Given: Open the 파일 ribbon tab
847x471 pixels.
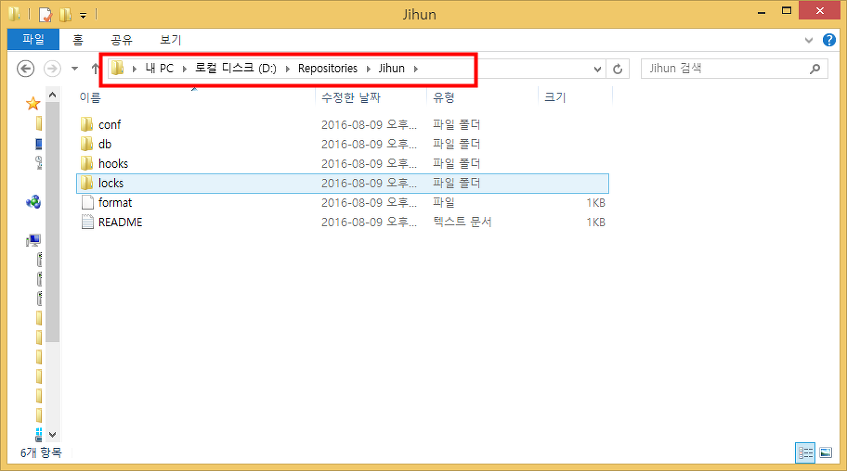Looking at the screenshot, I should tap(33, 39).
